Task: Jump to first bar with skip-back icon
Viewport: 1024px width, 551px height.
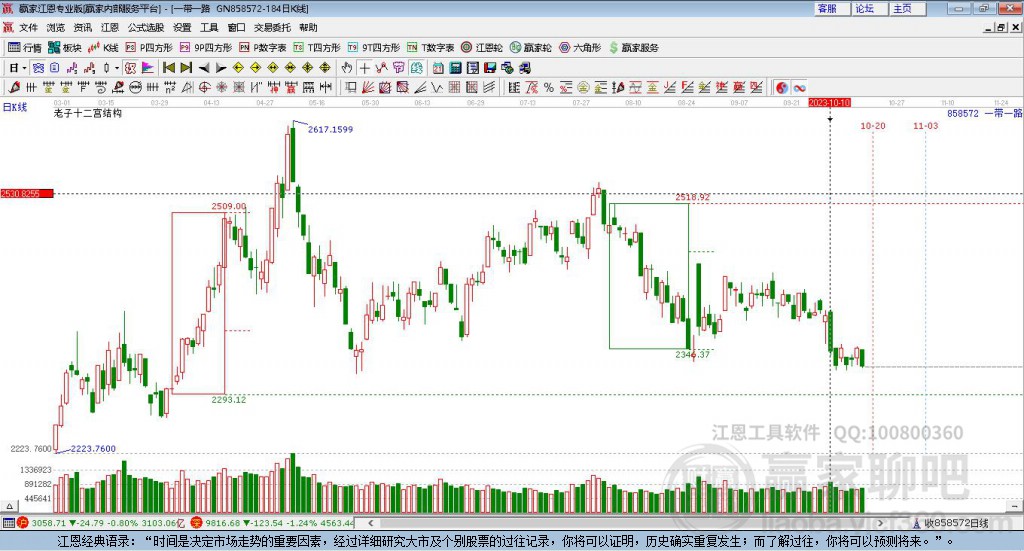Action: [x=168, y=68]
